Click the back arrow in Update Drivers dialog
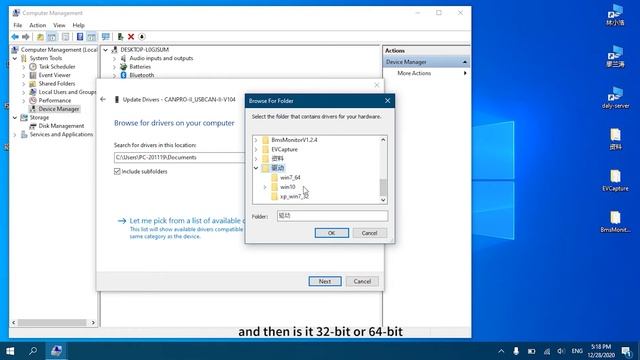 103,99
